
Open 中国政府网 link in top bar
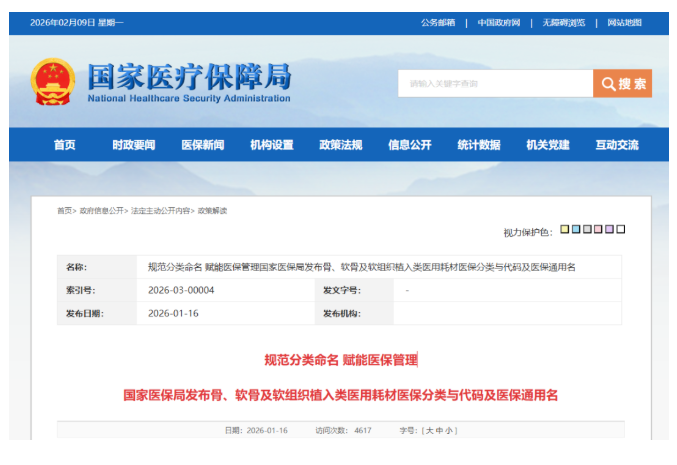[498, 22]
